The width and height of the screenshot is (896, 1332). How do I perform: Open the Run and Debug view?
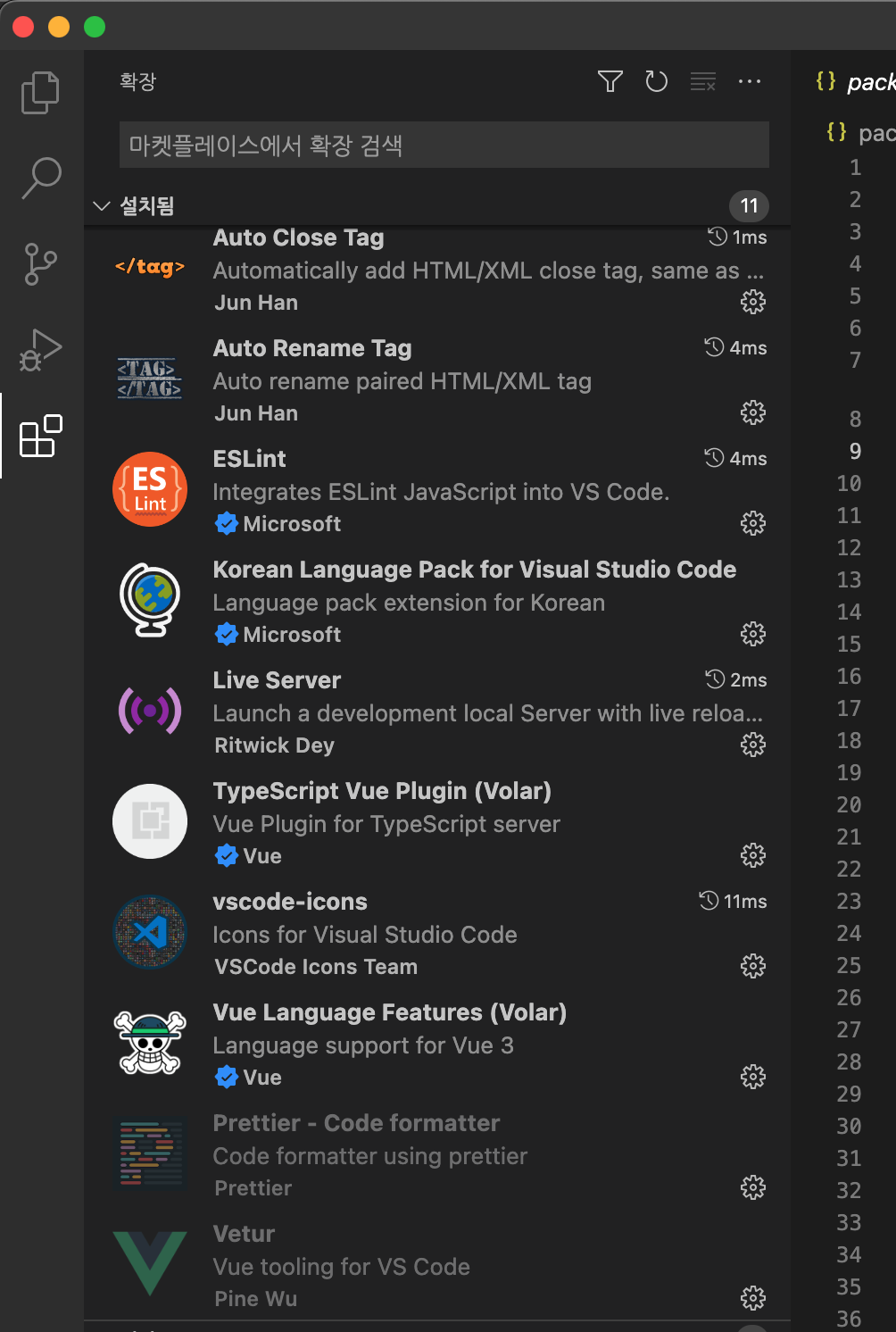click(x=40, y=350)
